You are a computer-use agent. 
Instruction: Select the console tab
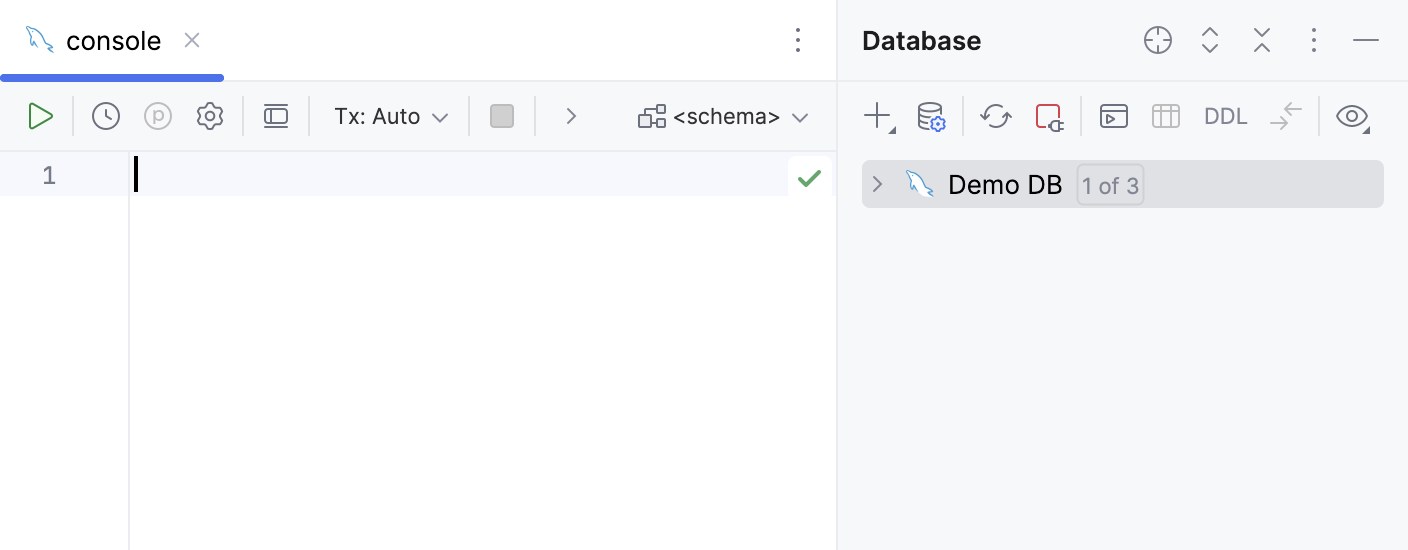click(112, 40)
